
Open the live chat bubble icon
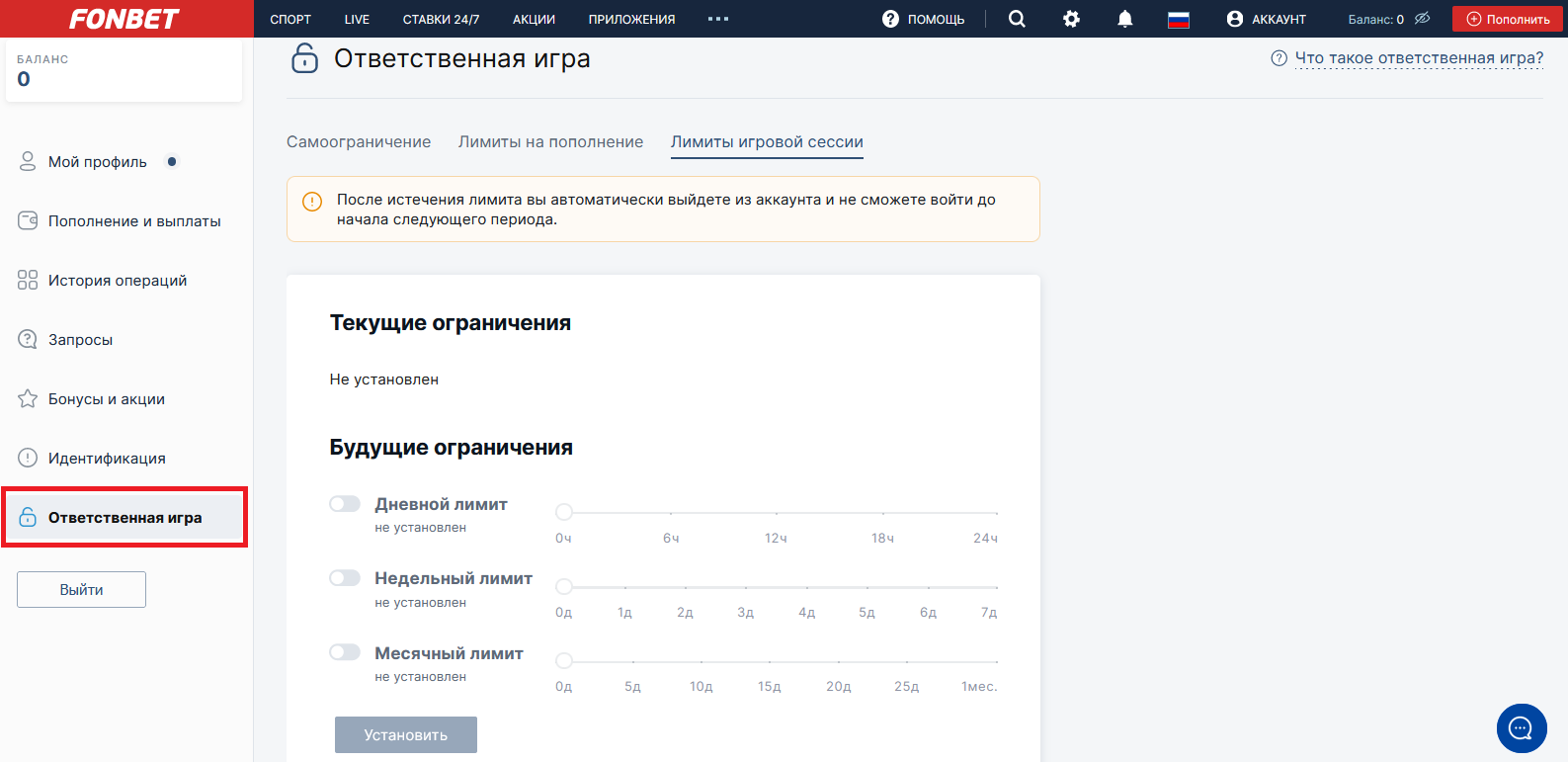[x=1522, y=728]
